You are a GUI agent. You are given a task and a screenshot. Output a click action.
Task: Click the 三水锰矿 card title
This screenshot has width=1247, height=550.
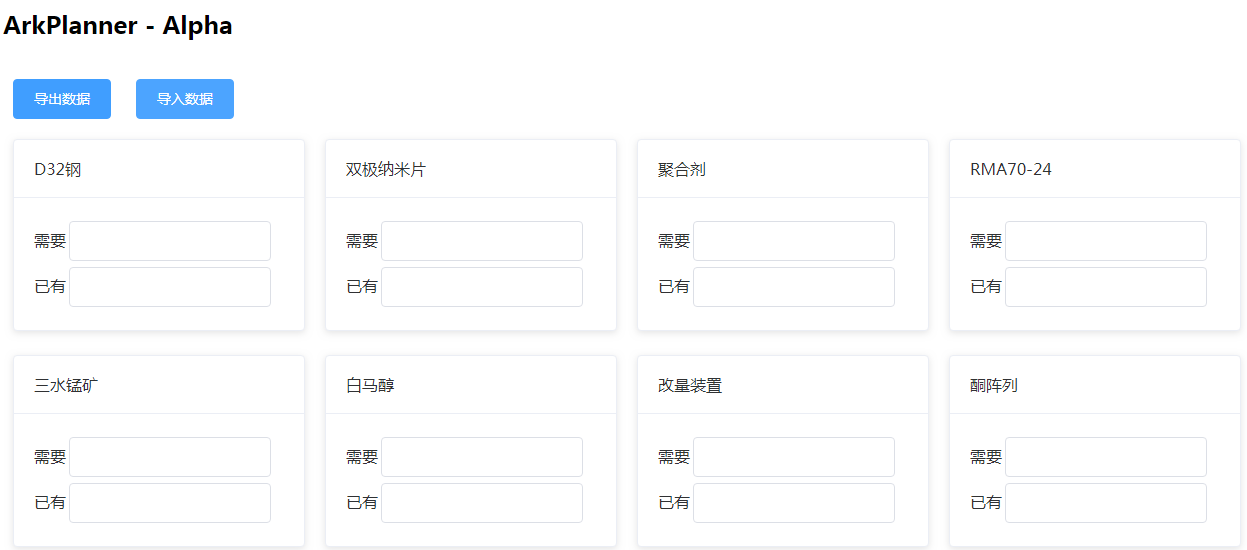(66, 386)
